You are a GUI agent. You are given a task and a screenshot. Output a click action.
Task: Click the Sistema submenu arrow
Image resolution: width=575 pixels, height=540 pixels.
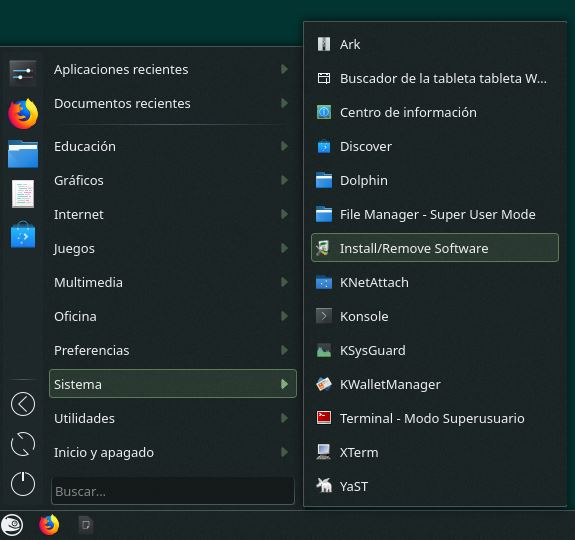(284, 384)
